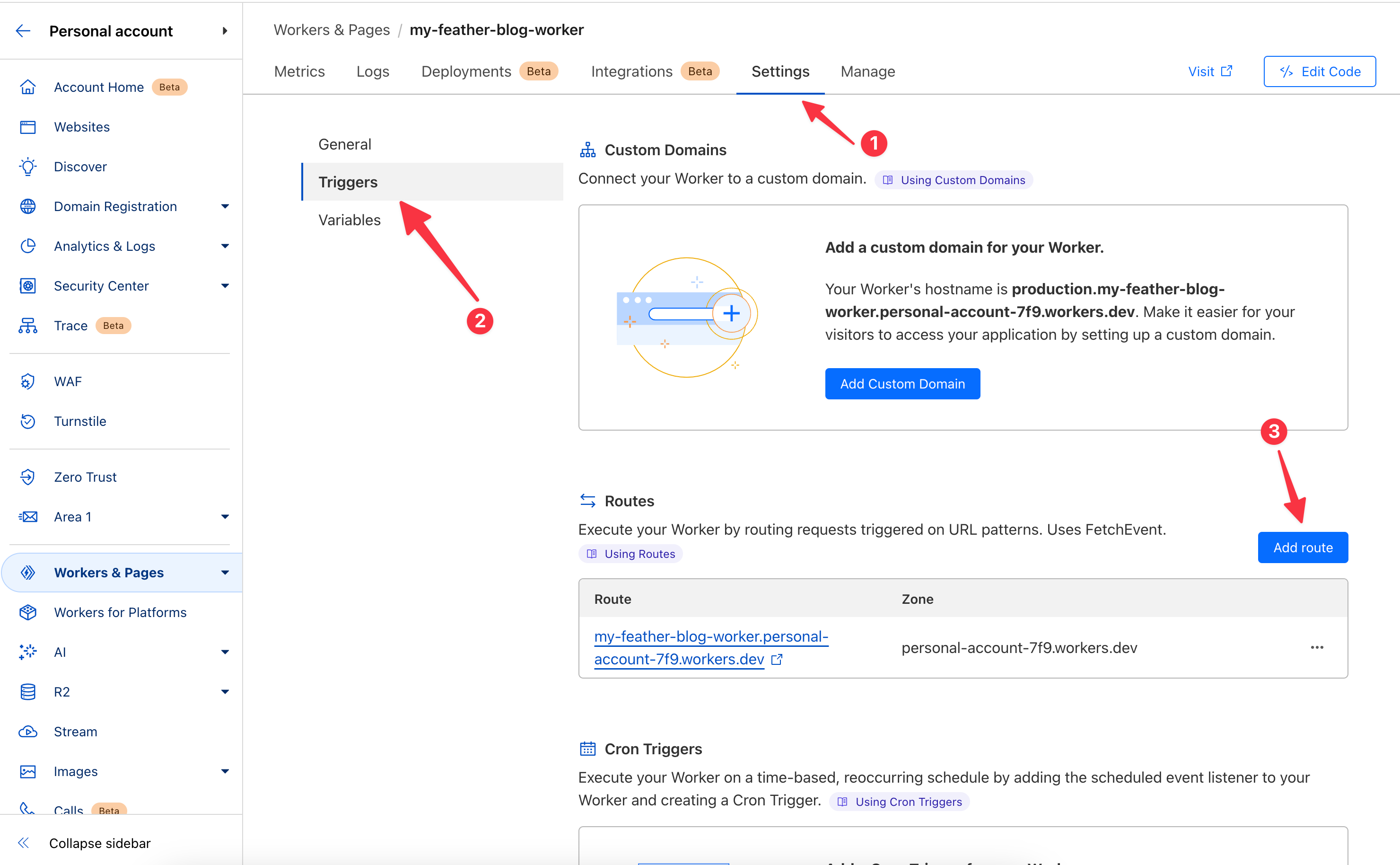Open Account Home in the sidebar

pos(99,87)
